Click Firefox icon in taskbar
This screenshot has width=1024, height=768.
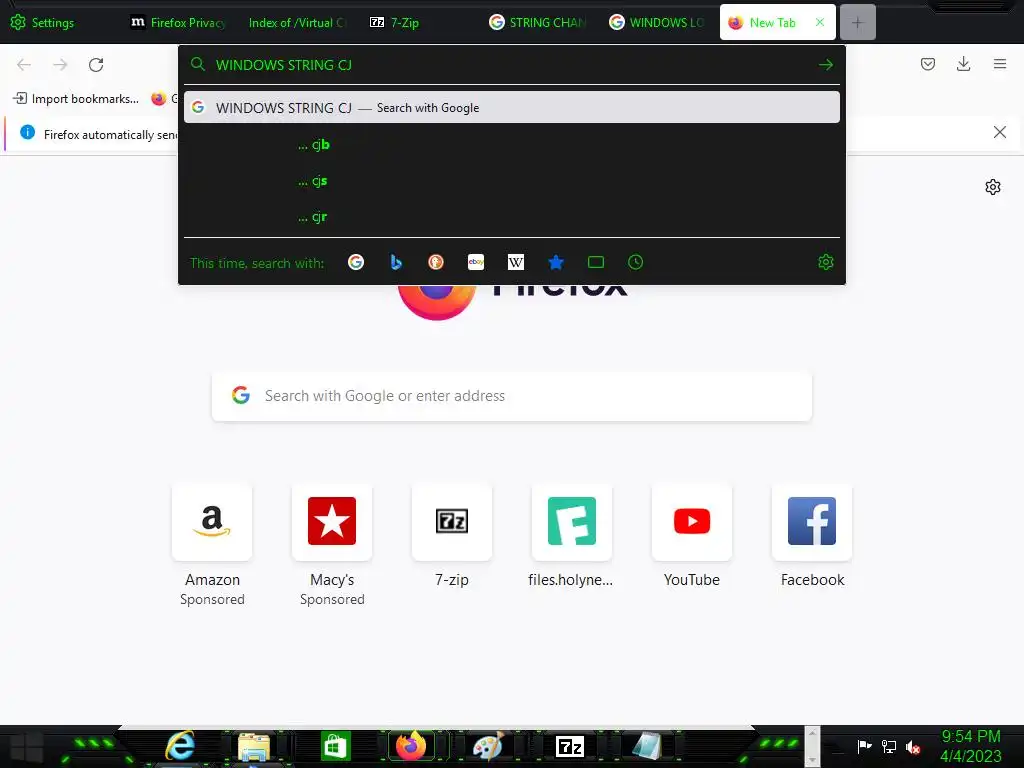click(411, 746)
